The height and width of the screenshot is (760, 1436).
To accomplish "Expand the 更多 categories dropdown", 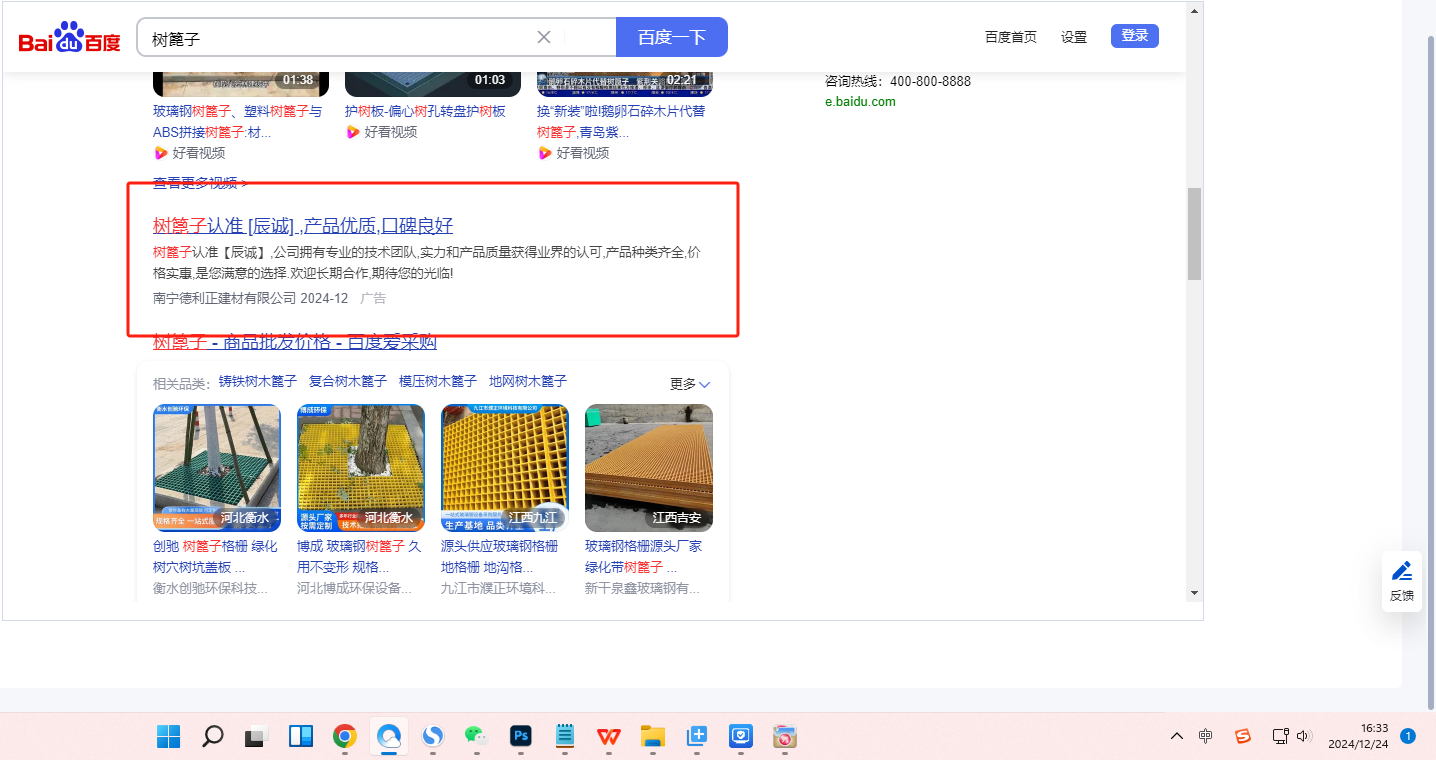I will pyautogui.click(x=690, y=384).
